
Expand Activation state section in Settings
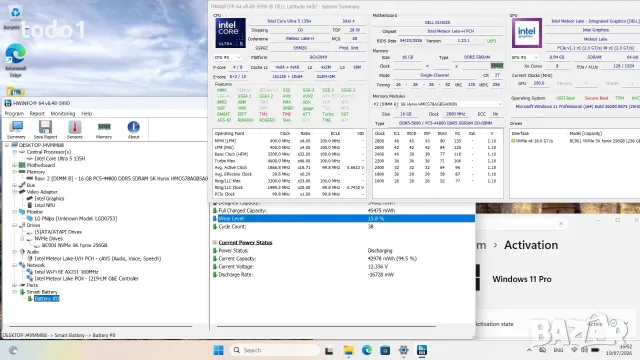click(626, 324)
